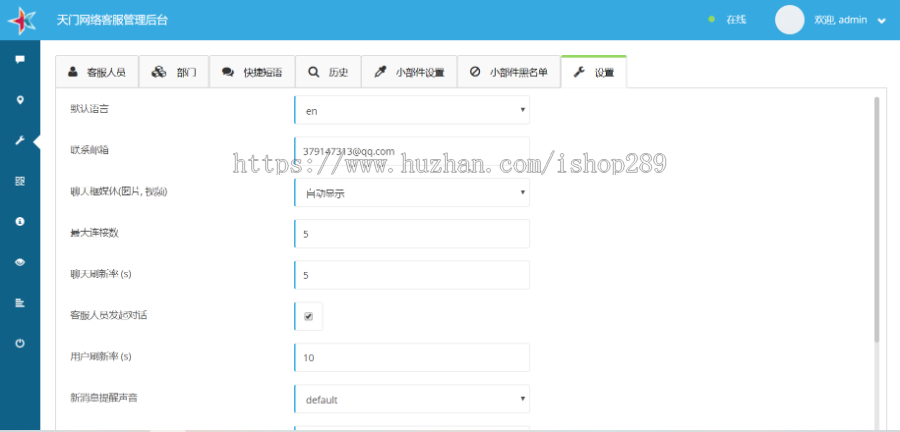Open the 快捷短语 tab
Screen dimensions: 900x432
click(x=252, y=72)
